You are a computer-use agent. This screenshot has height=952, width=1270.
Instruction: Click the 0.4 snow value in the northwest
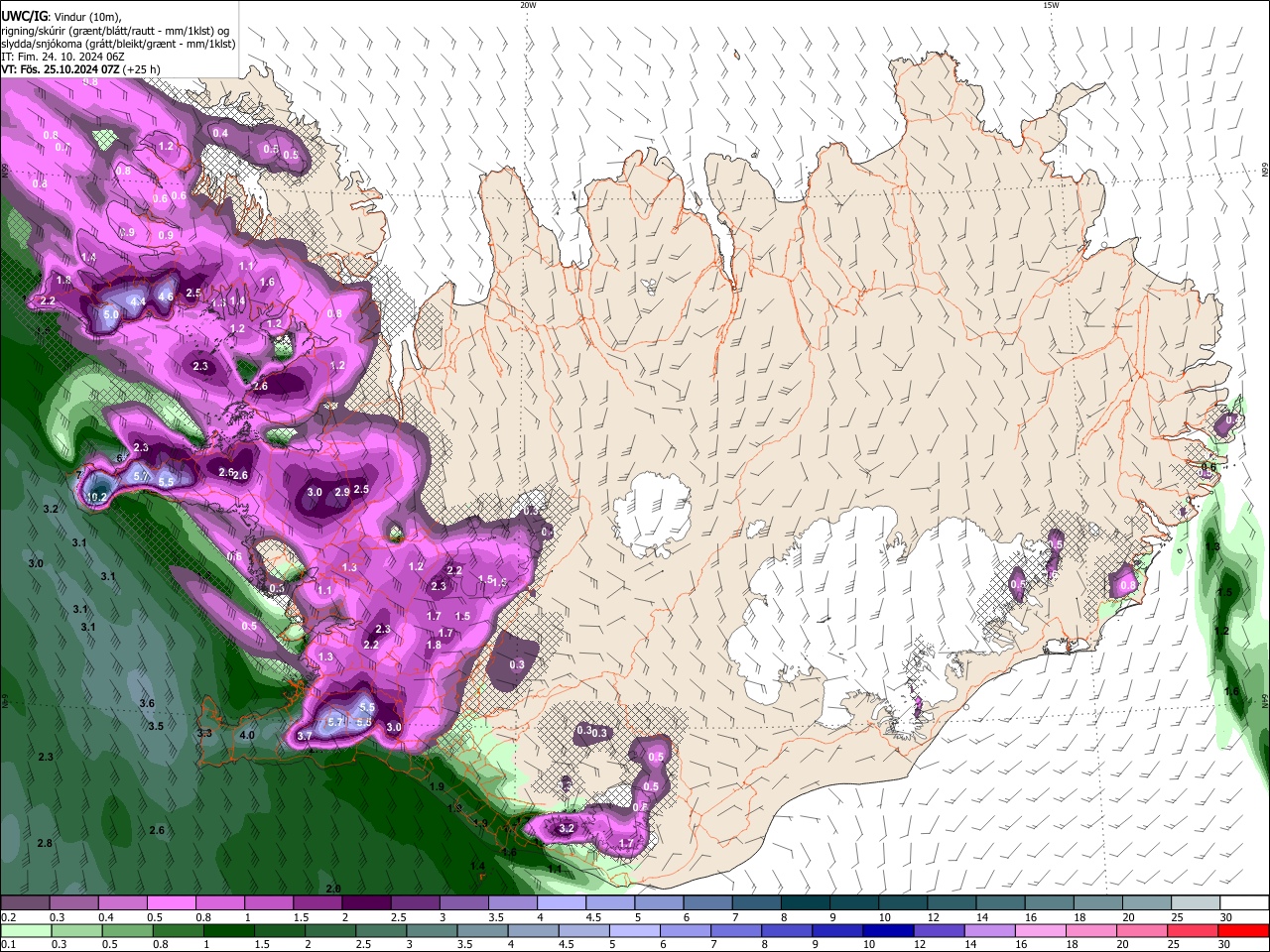[x=220, y=133]
